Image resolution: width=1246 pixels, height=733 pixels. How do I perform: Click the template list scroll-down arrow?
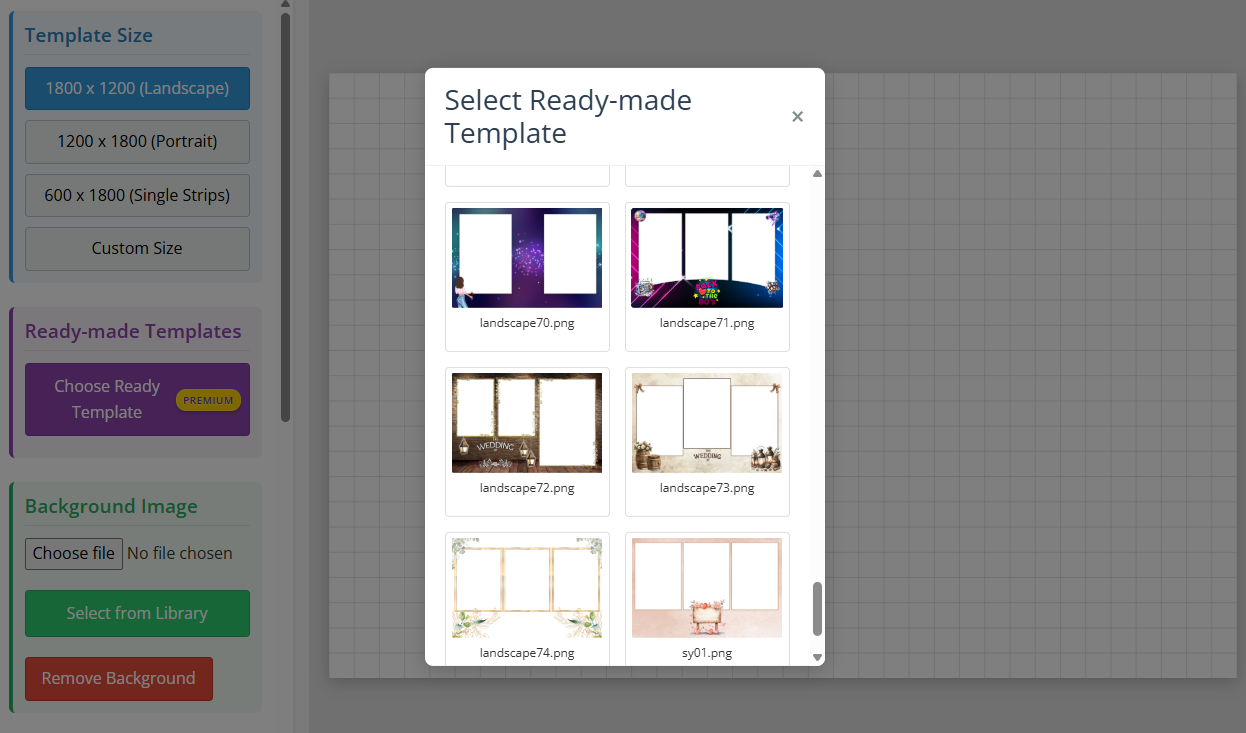(817, 657)
